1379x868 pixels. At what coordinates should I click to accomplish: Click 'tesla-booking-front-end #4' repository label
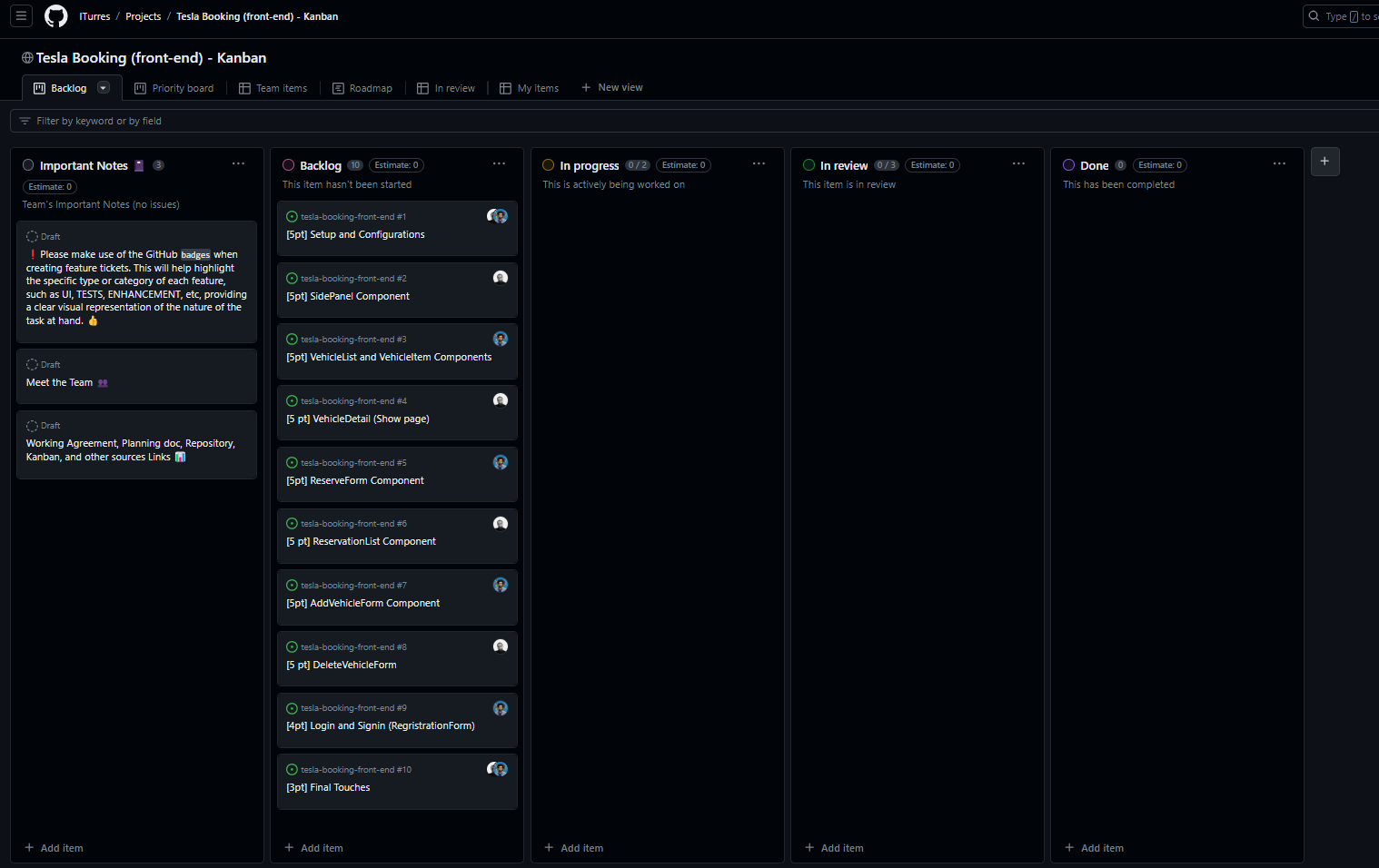pyautogui.click(x=353, y=401)
